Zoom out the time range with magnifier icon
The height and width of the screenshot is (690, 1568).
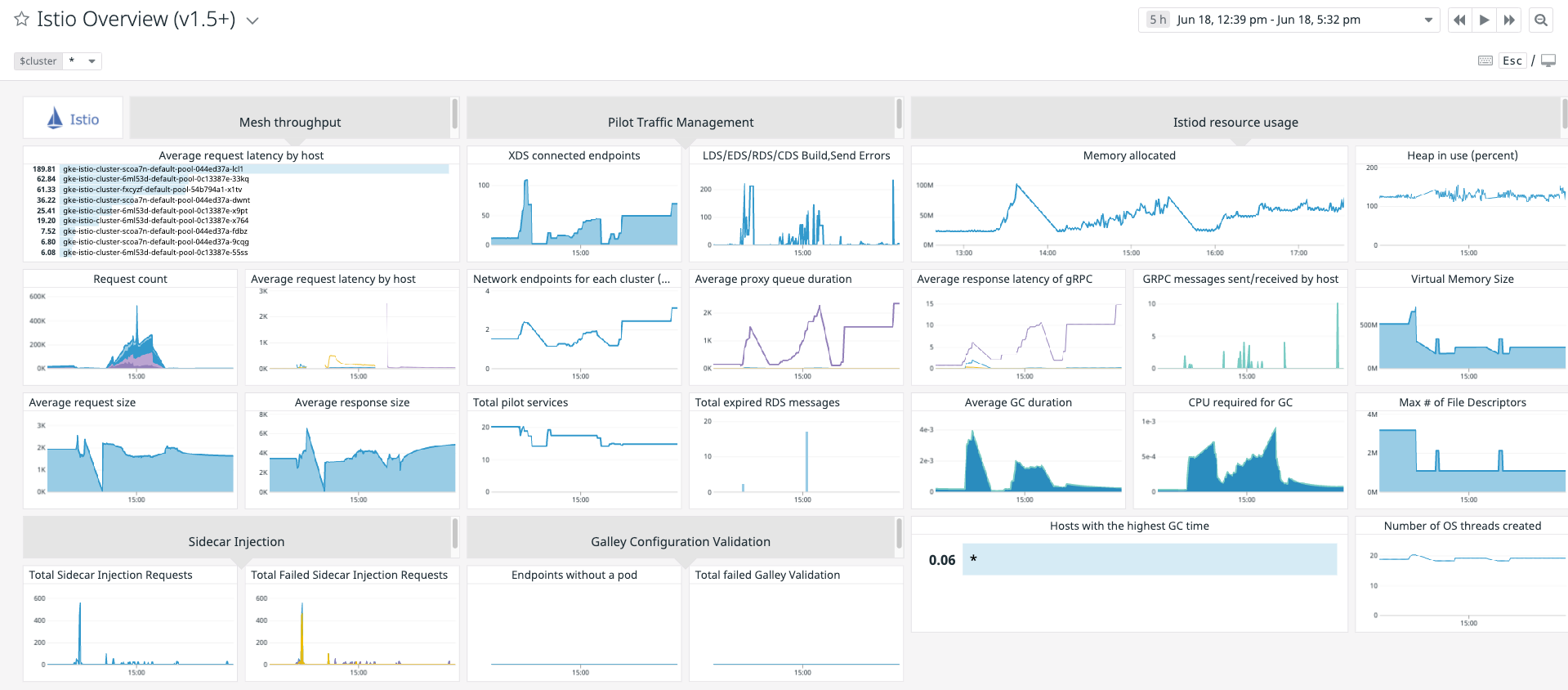[1541, 20]
